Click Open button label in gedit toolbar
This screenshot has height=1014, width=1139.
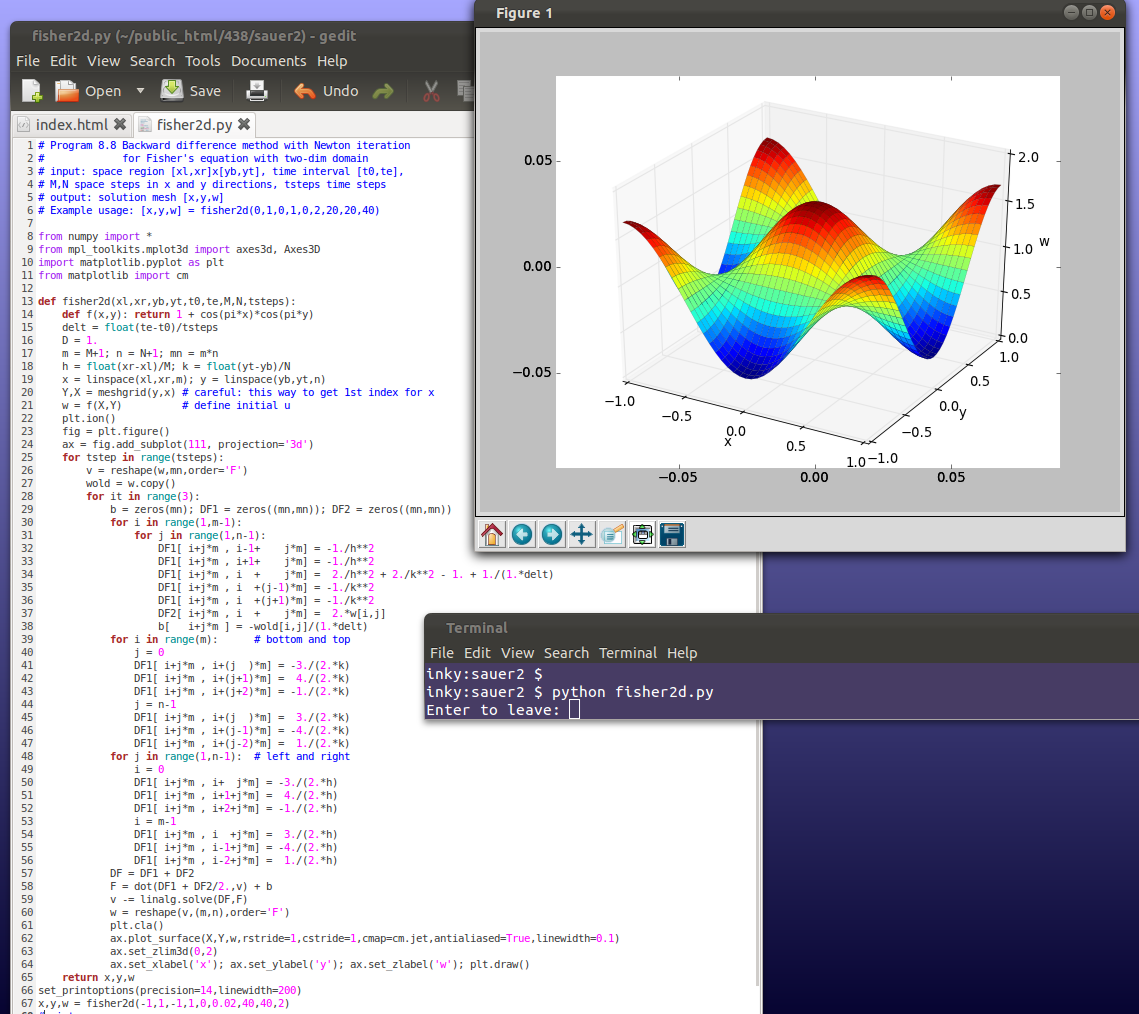pos(103,91)
